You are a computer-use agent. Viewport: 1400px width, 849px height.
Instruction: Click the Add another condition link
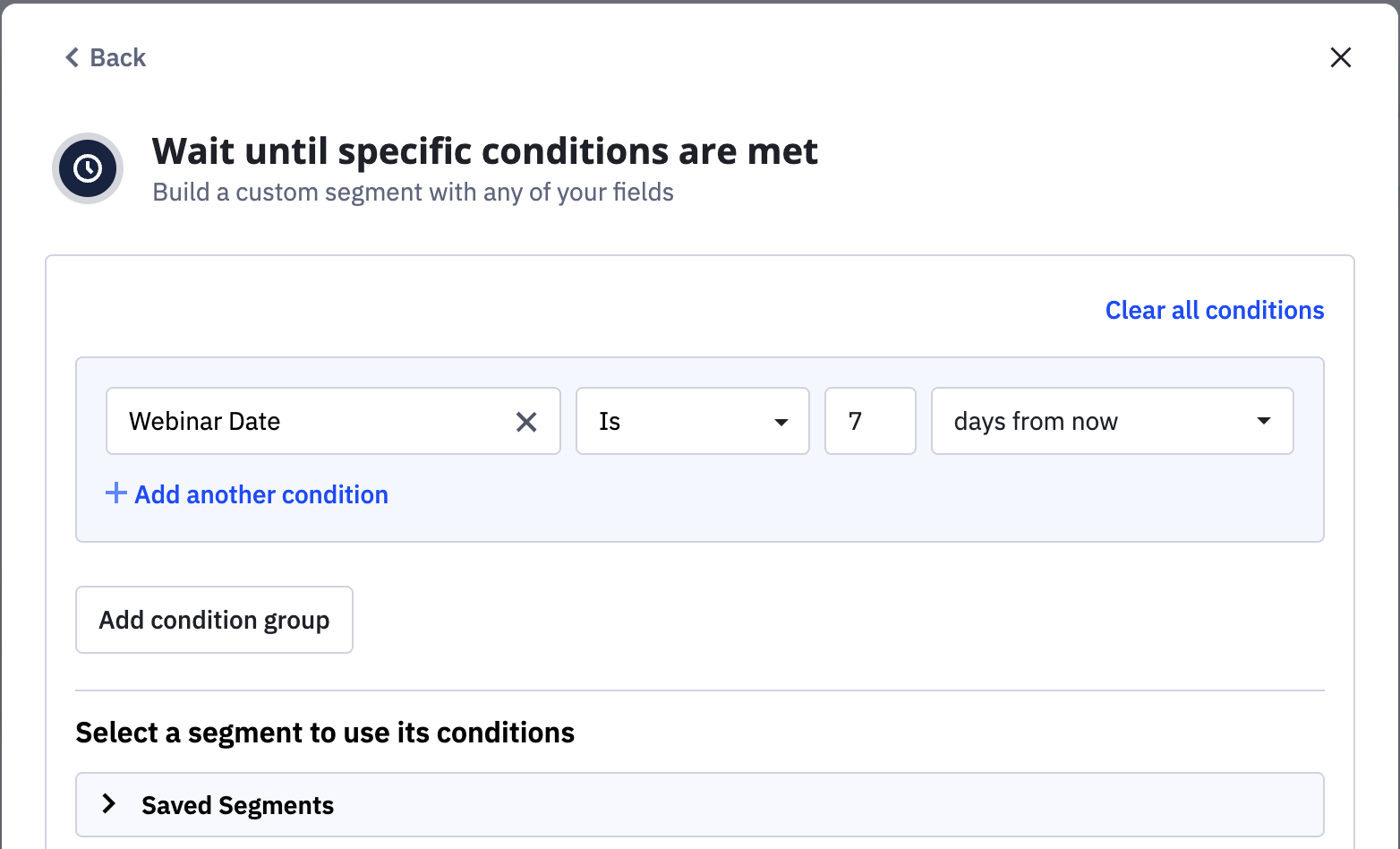pos(261,495)
